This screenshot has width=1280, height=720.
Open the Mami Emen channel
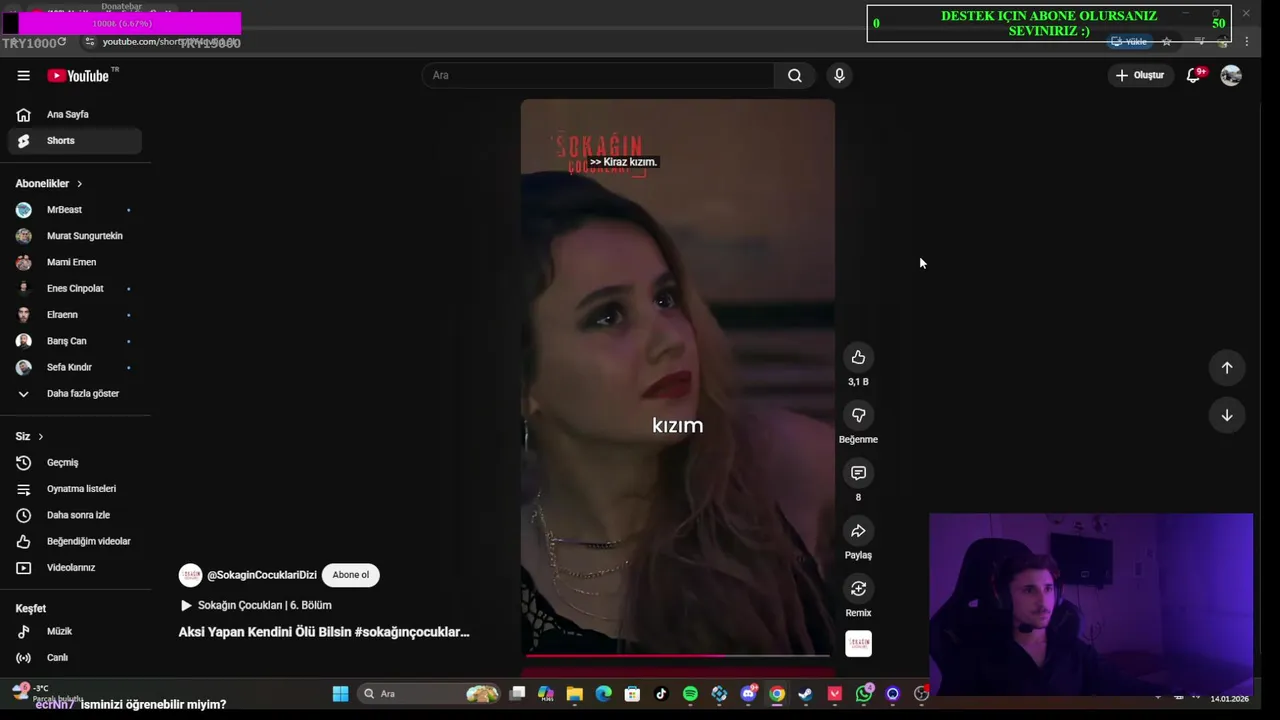(75, 262)
